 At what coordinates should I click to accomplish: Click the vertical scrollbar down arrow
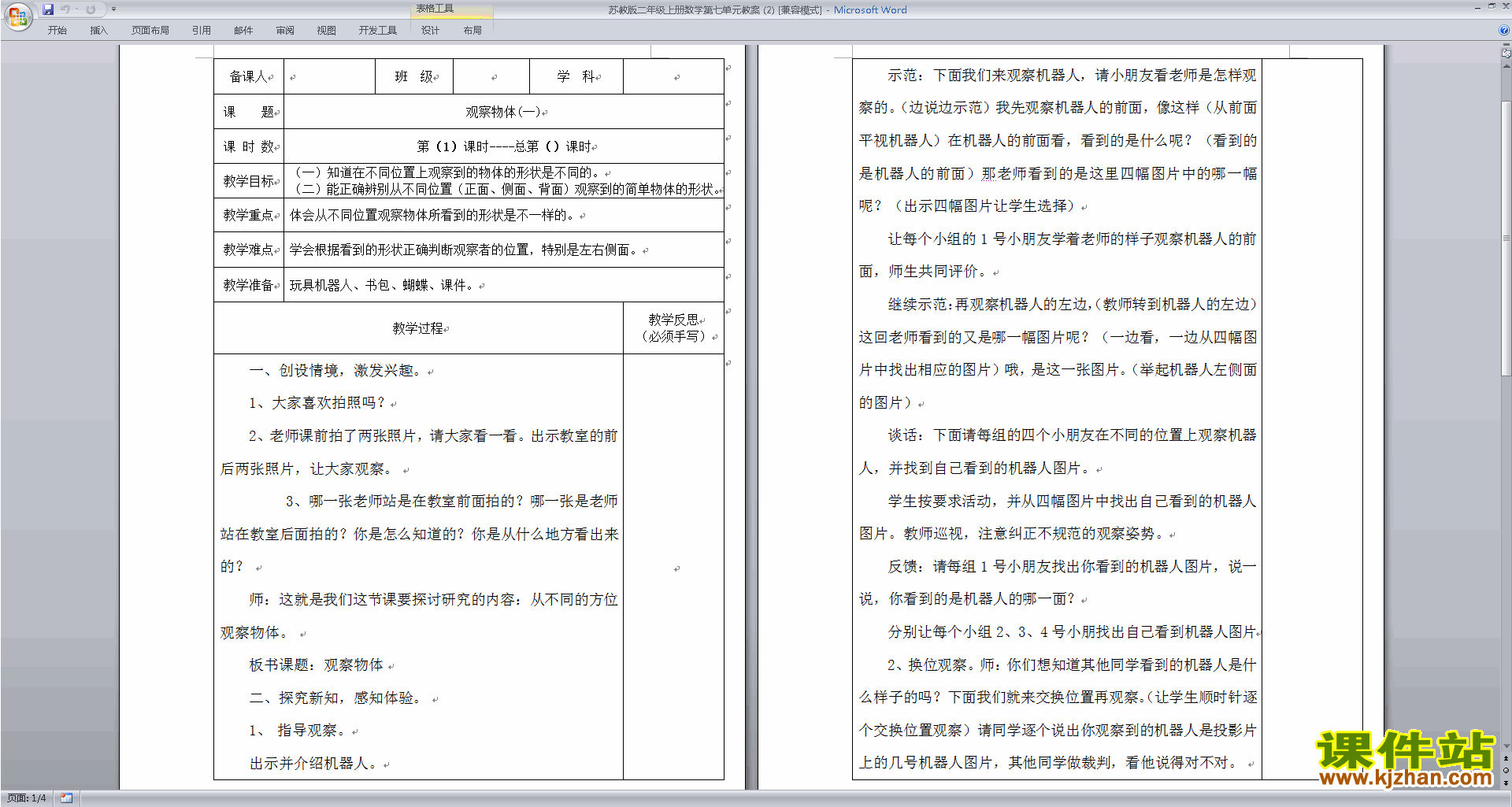click(1506, 746)
